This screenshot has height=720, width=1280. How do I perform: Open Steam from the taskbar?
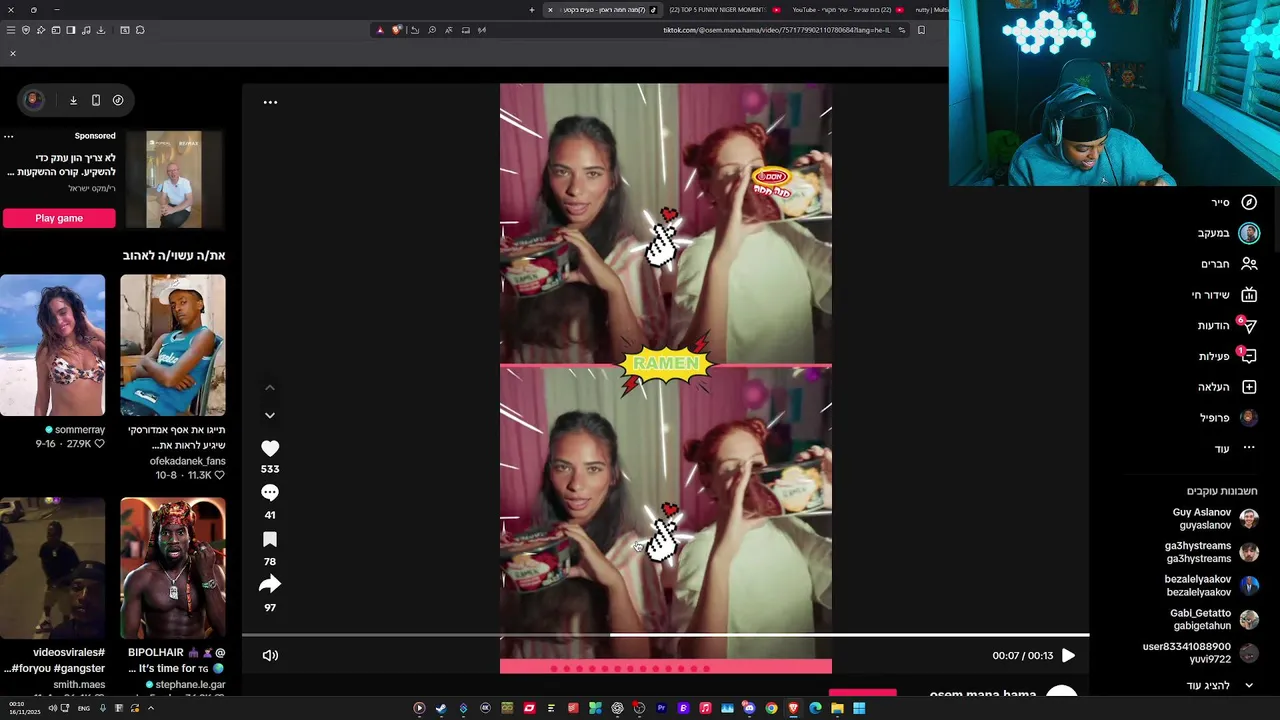click(441, 708)
